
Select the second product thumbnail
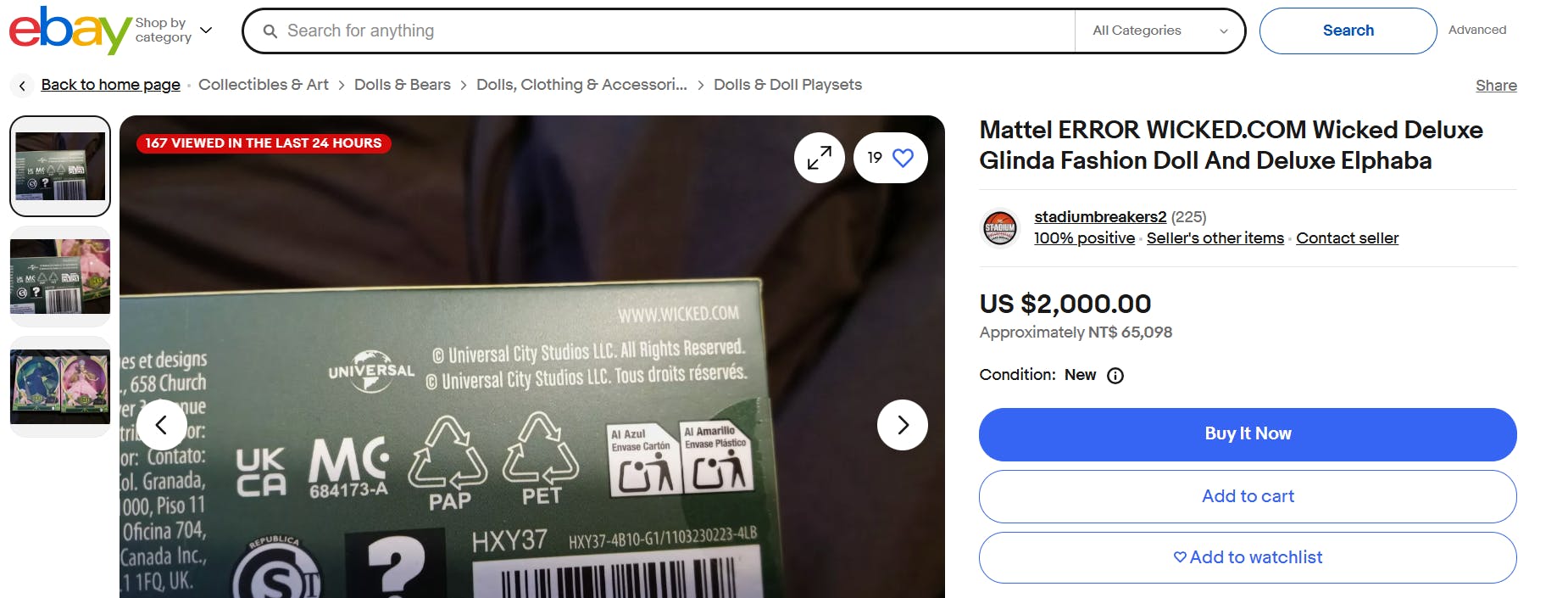click(x=60, y=277)
